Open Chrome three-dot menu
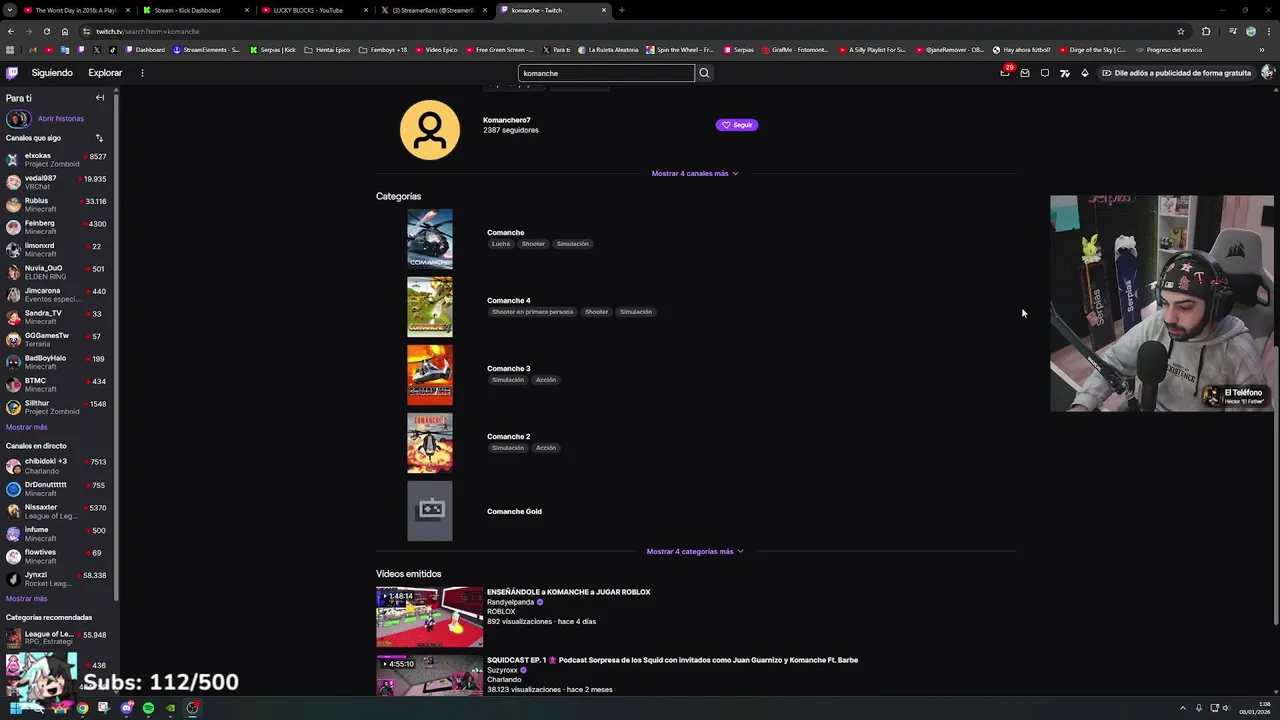Viewport: 1280px width, 720px height. tap(1268, 31)
